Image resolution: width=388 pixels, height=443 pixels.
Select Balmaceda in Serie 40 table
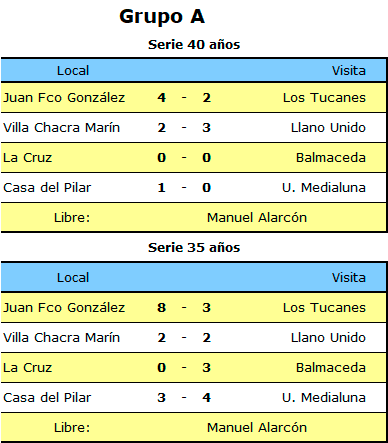(331, 158)
